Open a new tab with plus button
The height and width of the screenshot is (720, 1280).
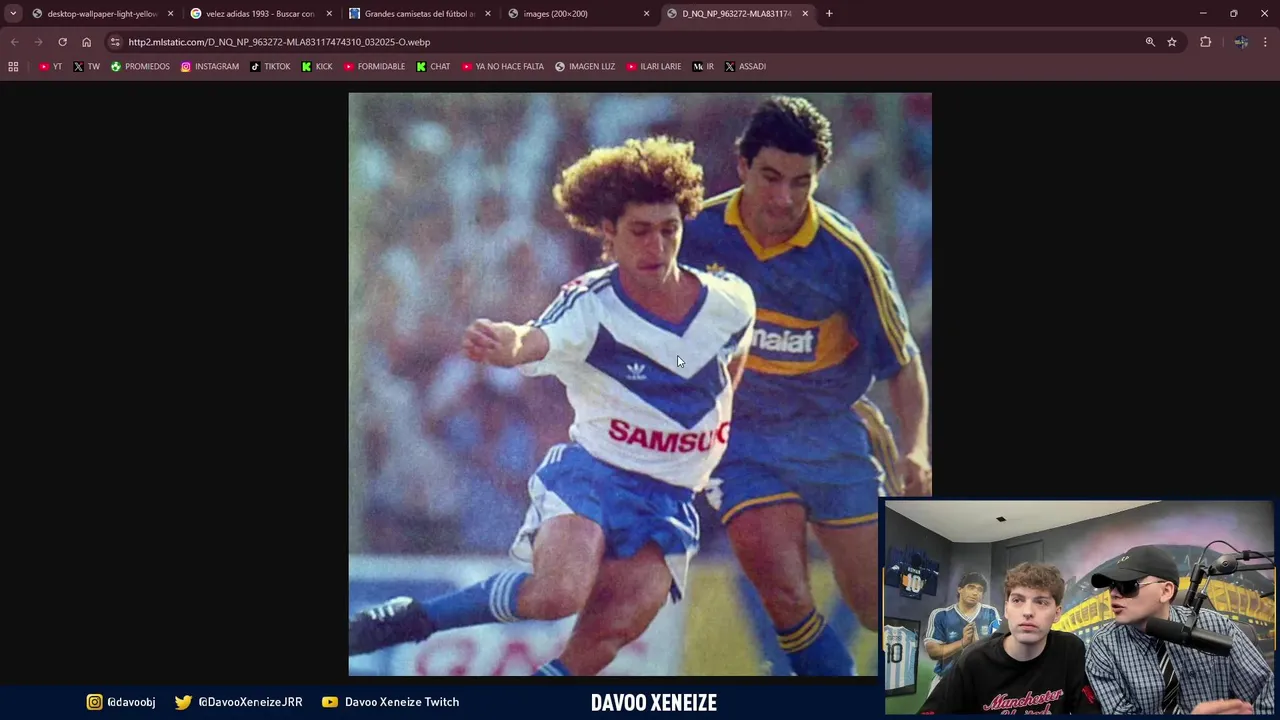pyautogui.click(x=829, y=14)
